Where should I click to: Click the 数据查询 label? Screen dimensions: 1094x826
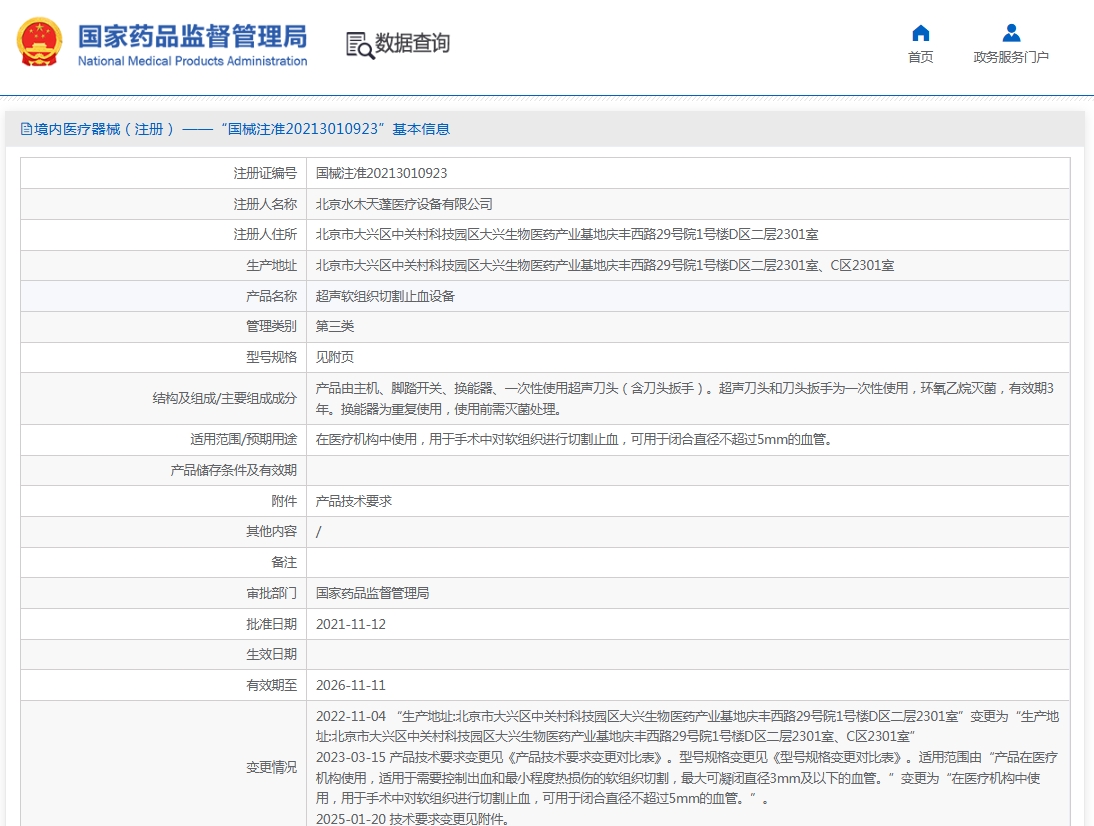412,43
